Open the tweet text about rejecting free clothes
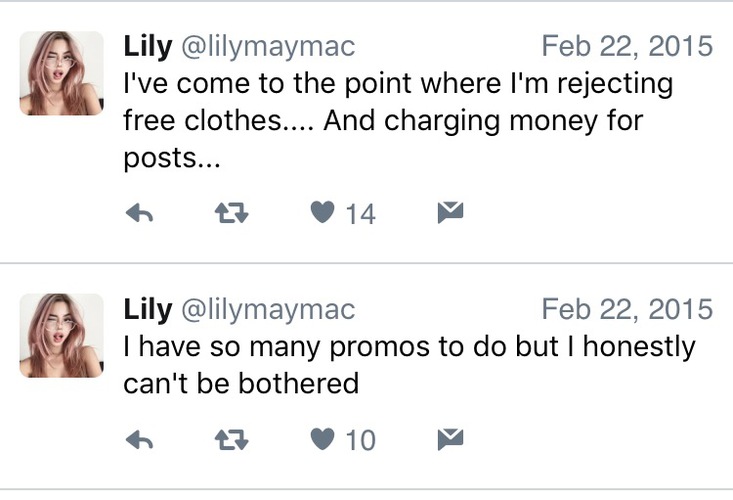Screen dimensions: 733x500 point(398,120)
